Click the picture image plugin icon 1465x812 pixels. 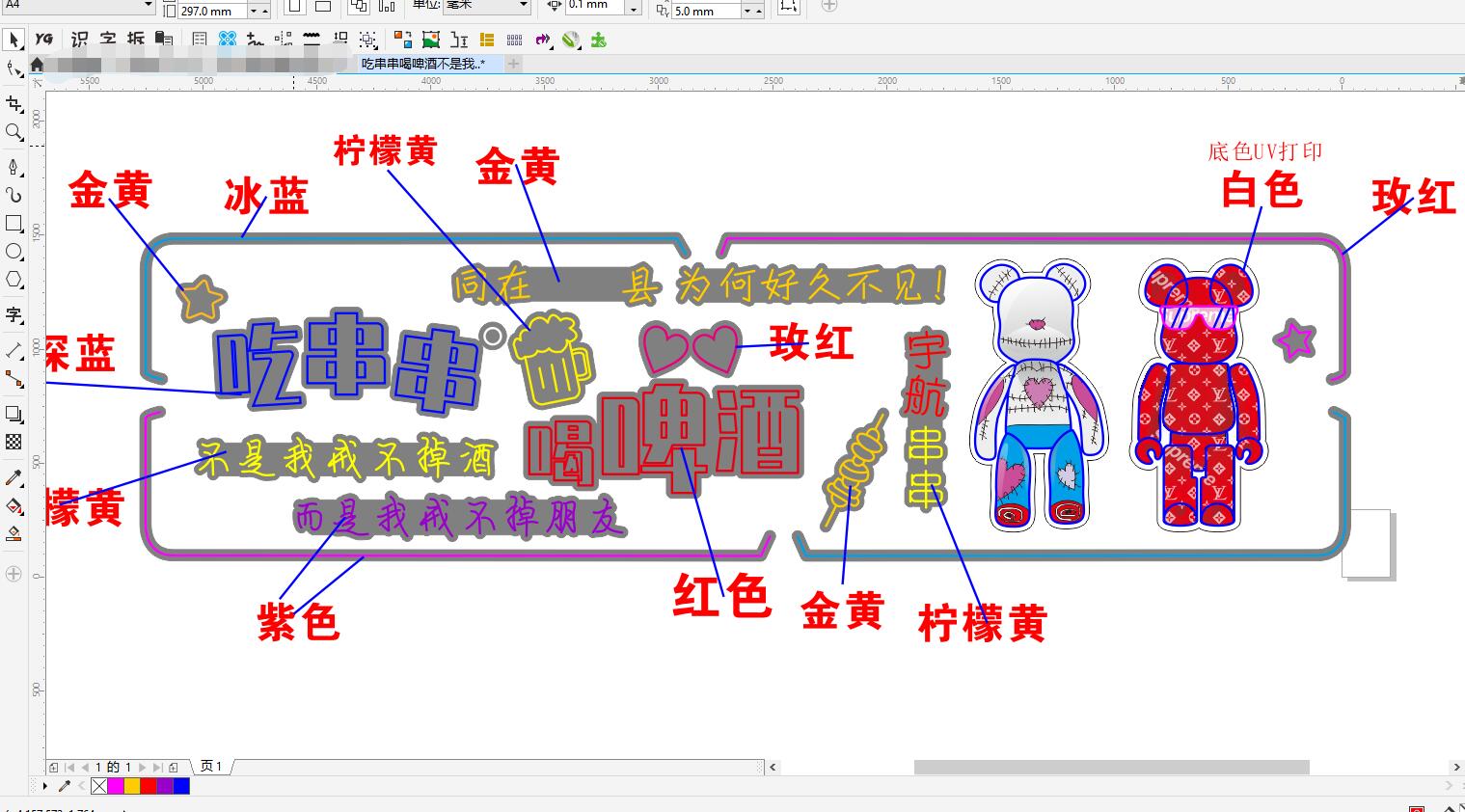tap(431, 40)
